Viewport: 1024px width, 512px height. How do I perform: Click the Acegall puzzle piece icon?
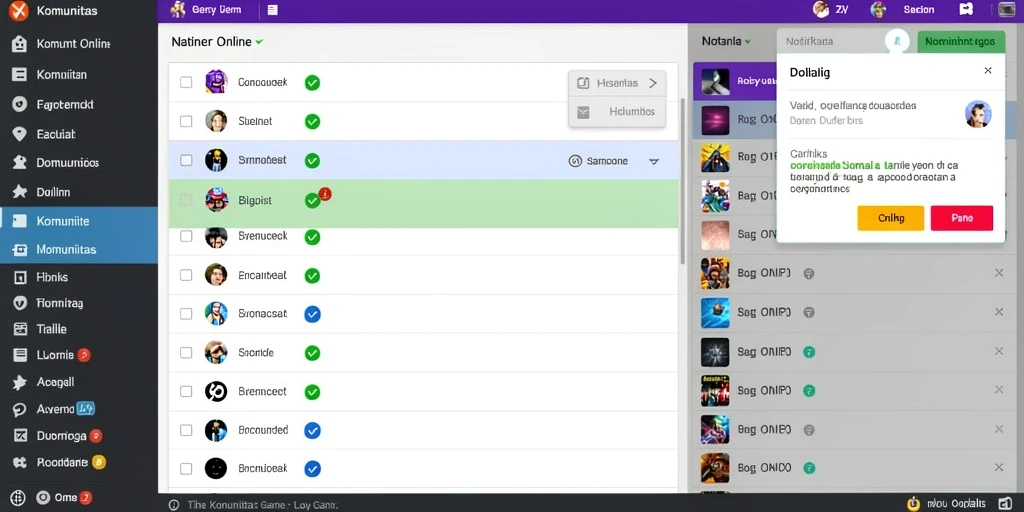[x=20, y=382]
